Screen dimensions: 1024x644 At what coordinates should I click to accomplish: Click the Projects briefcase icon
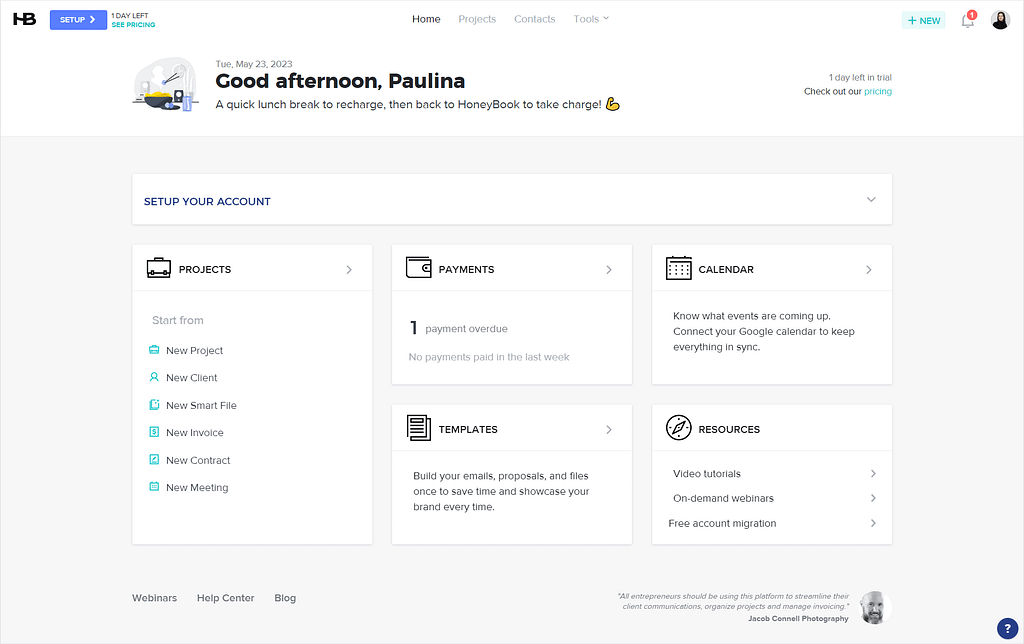click(159, 268)
